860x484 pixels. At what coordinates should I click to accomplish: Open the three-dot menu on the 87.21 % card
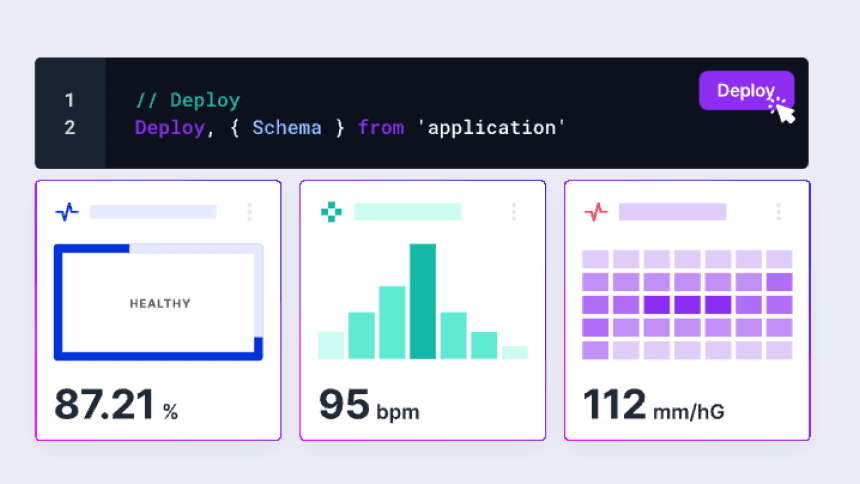[x=250, y=212]
